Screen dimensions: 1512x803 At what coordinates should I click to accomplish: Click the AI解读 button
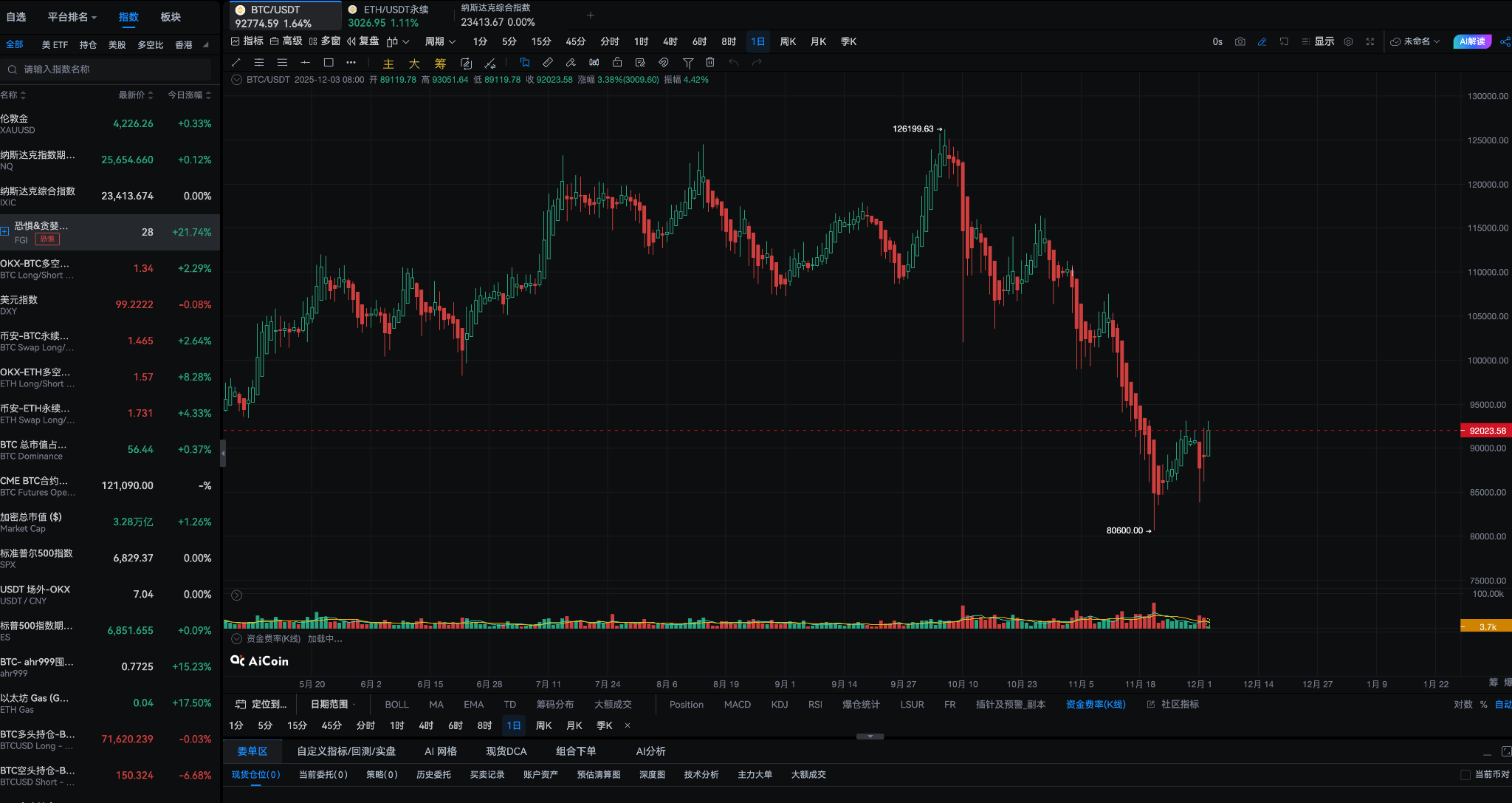click(1472, 42)
